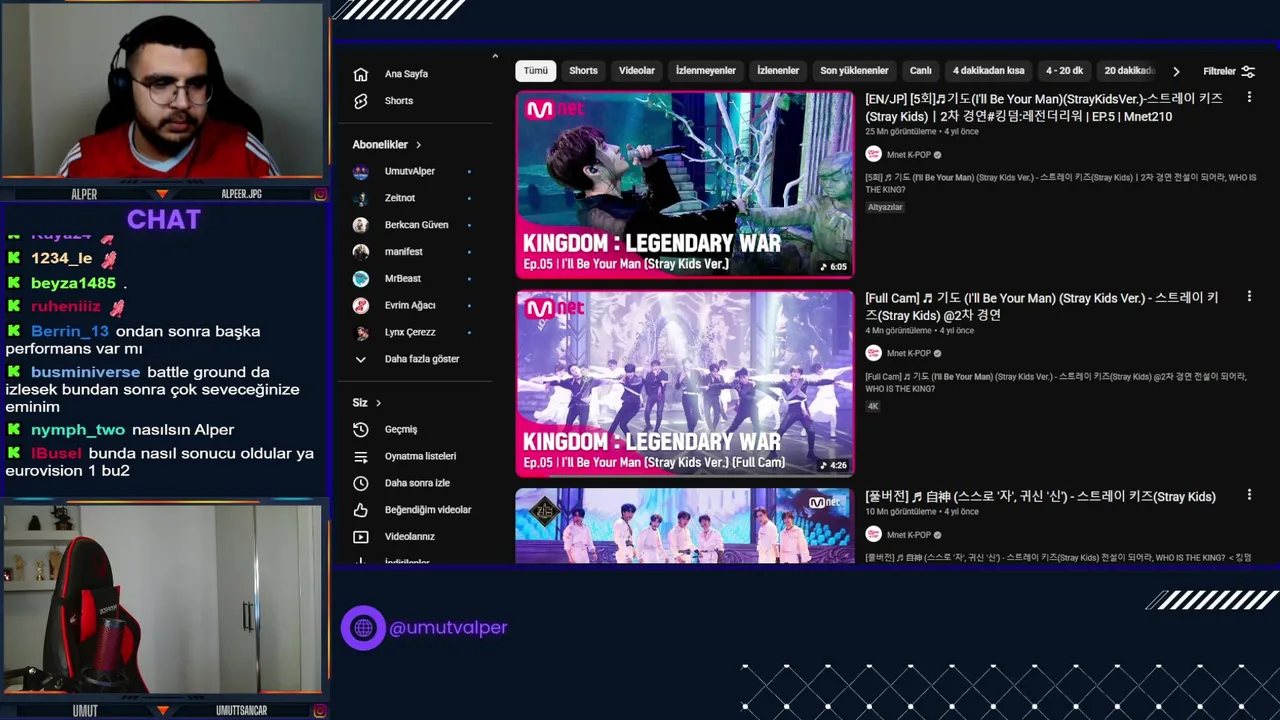Viewport: 1280px width, 720px height.
Task: Click Instagram icon beside ALPEER.JPG
Action: (x=320, y=194)
